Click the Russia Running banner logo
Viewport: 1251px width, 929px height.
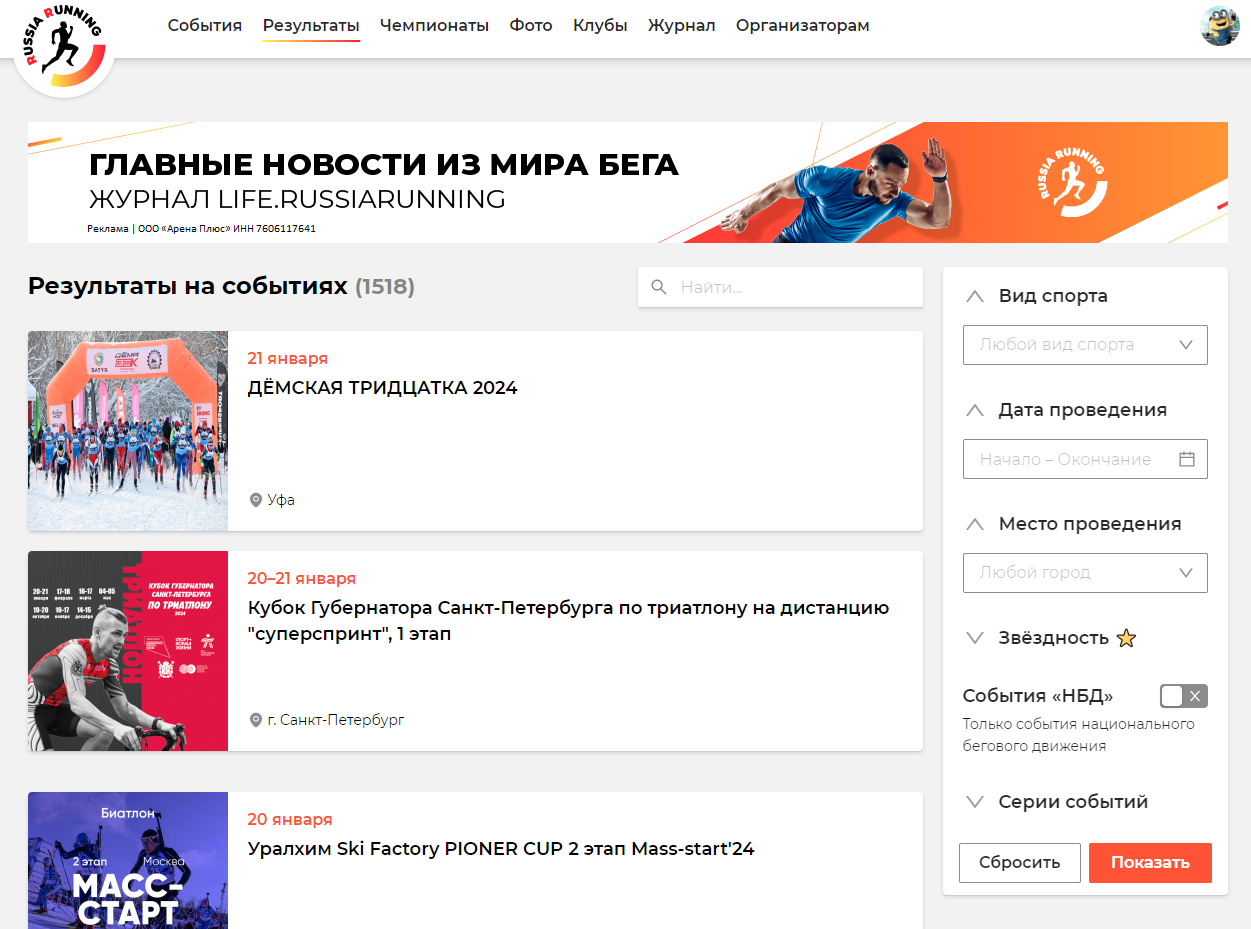[1071, 182]
